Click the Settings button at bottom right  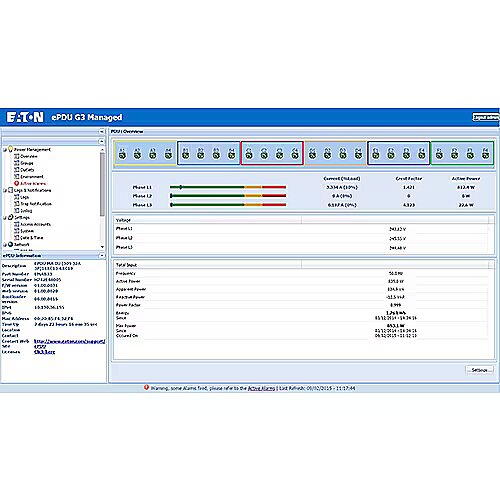click(x=479, y=370)
